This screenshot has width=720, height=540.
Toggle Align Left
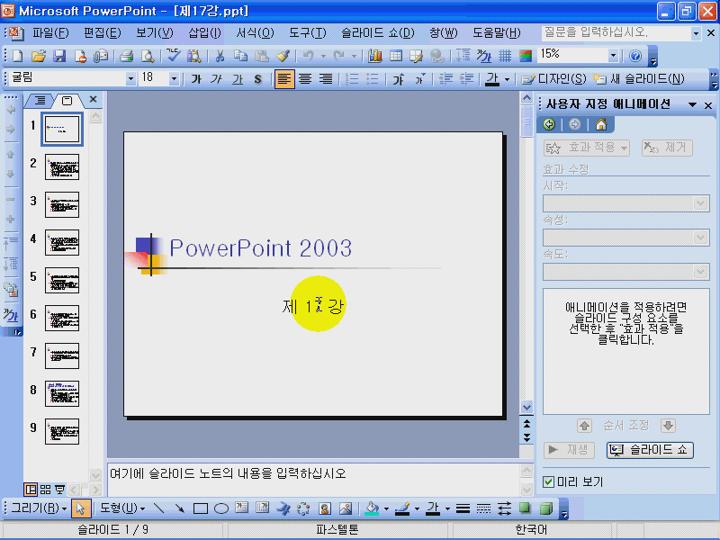click(284, 79)
